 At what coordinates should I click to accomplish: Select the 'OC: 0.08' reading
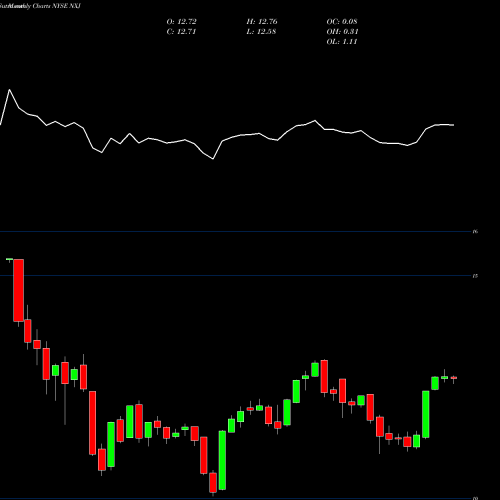(x=342, y=22)
